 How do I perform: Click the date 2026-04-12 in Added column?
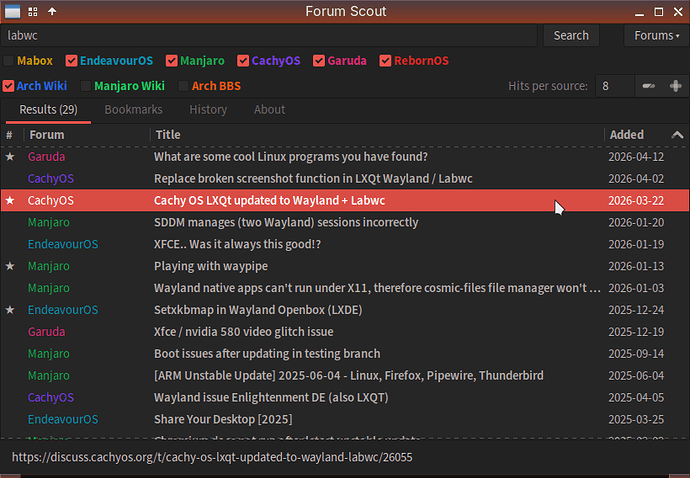636,157
